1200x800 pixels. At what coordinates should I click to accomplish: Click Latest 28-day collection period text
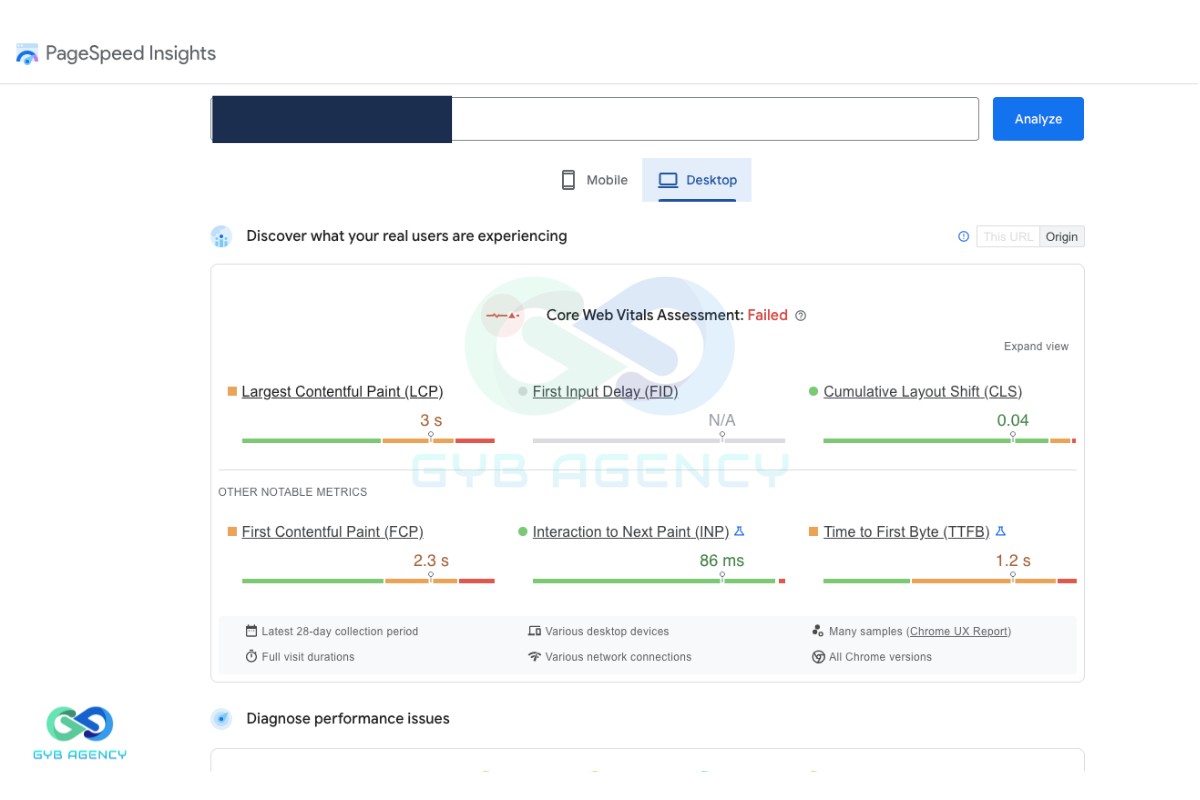(x=340, y=631)
